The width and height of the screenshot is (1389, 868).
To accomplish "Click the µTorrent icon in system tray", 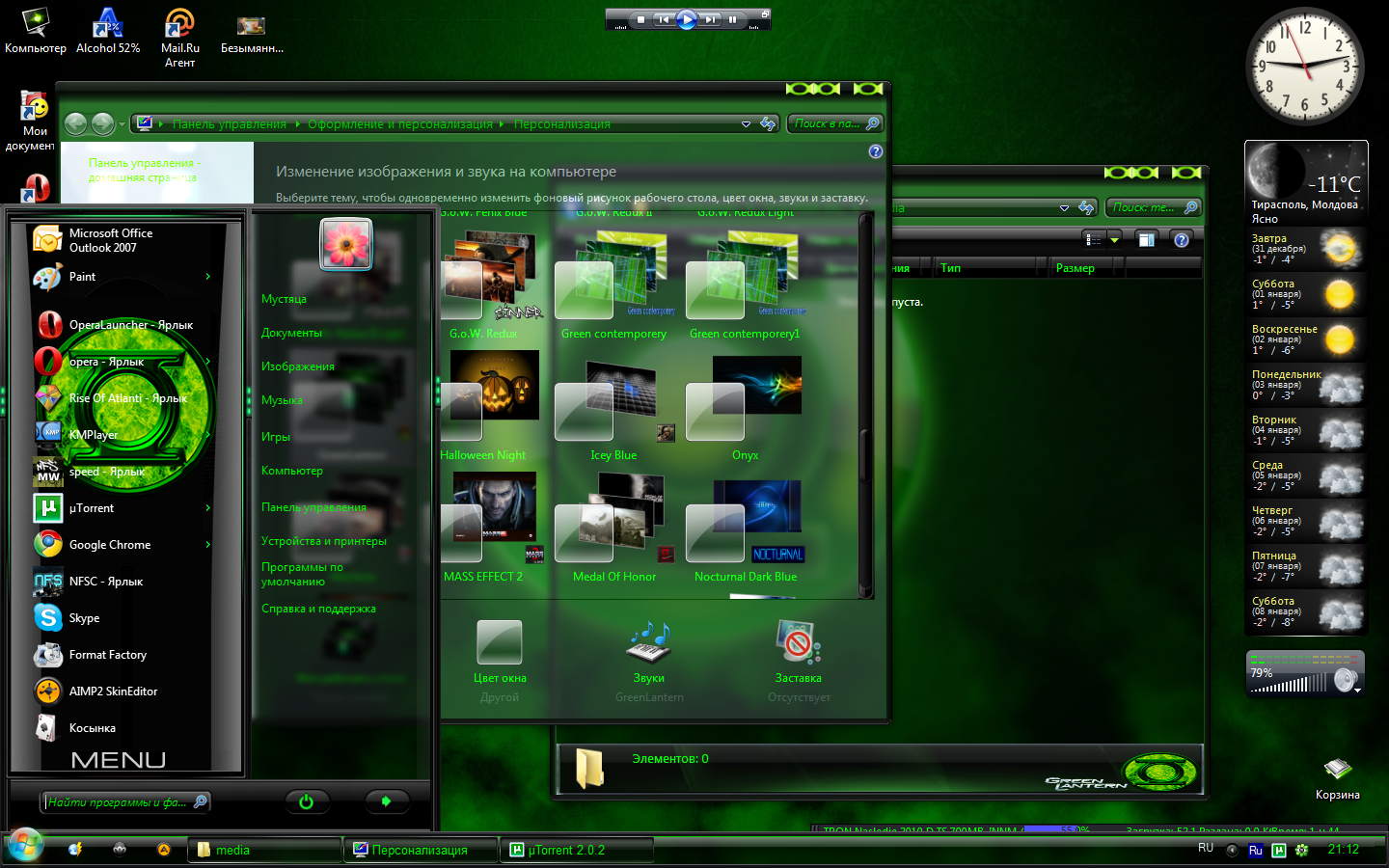I will pos(1278,850).
